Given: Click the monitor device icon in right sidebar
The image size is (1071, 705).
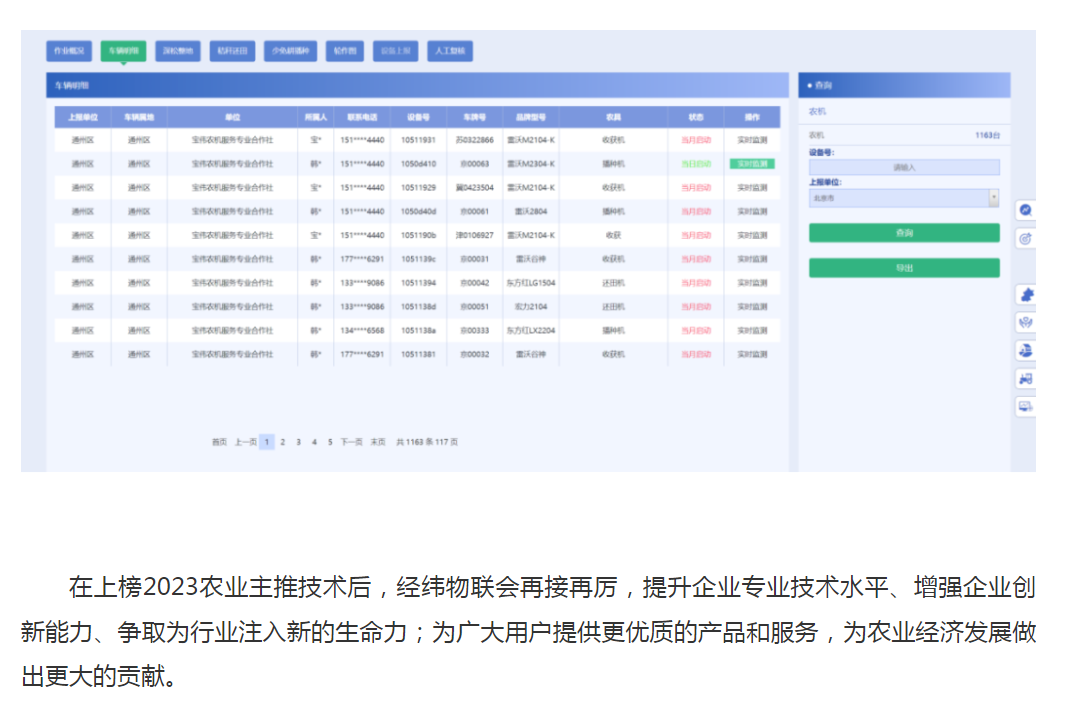Looking at the screenshot, I should (x=1025, y=406).
